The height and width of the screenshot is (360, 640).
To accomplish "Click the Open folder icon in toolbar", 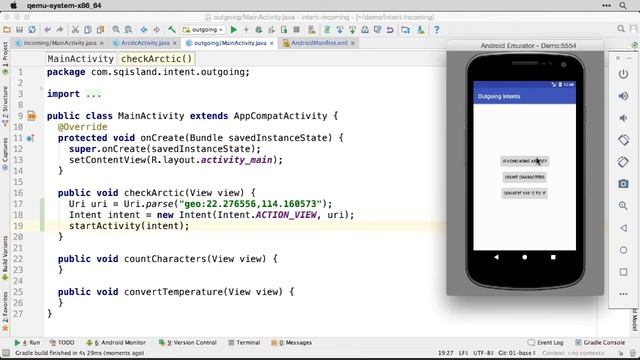I will (x=7, y=30).
